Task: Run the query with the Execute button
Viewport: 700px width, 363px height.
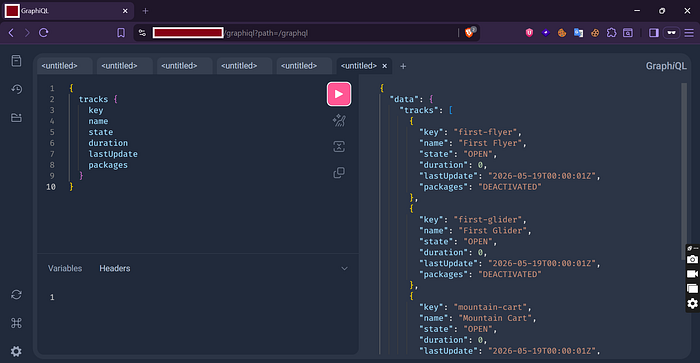Action: pyautogui.click(x=339, y=94)
